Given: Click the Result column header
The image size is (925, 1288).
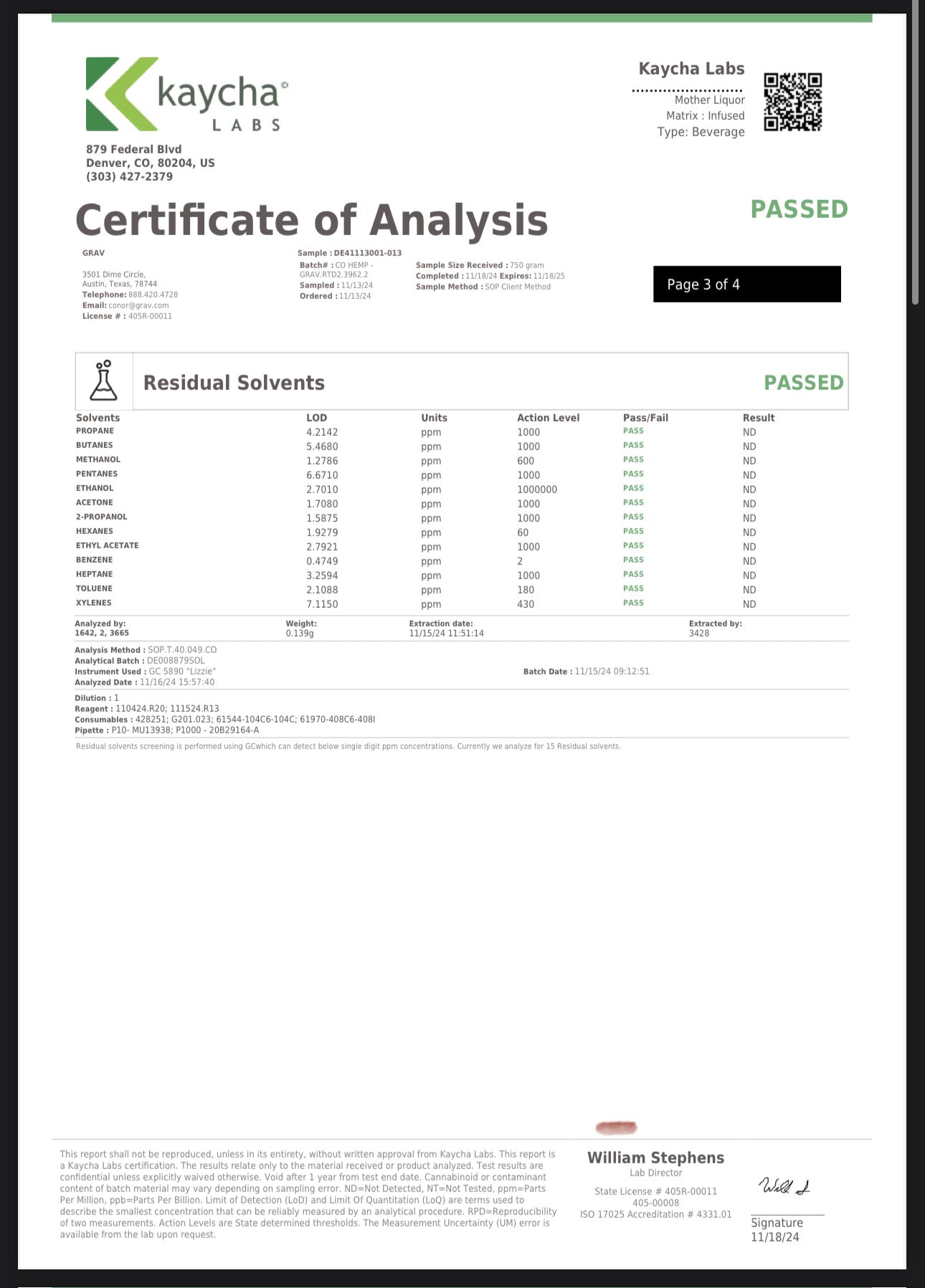Looking at the screenshot, I should [x=759, y=418].
